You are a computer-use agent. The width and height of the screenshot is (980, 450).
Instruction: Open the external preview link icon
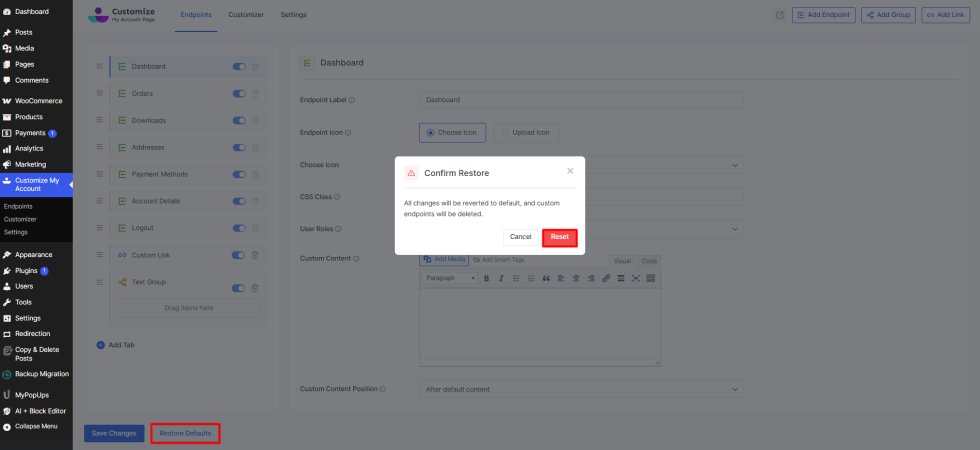(x=779, y=15)
